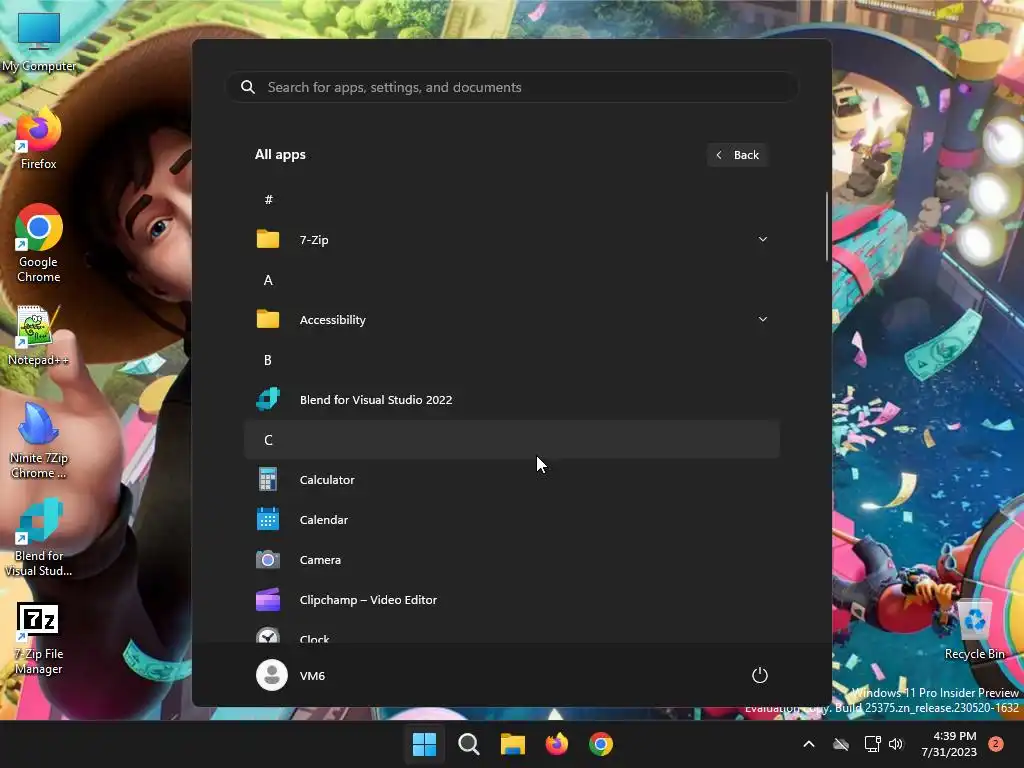Open the VM6 user account avatar
1024x768 pixels.
point(272,675)
